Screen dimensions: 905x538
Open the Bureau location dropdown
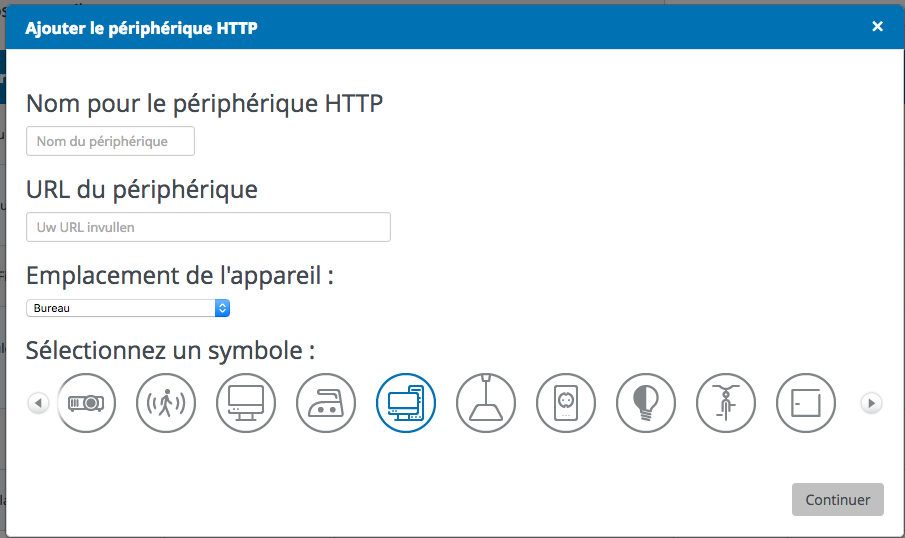(128, 308)
